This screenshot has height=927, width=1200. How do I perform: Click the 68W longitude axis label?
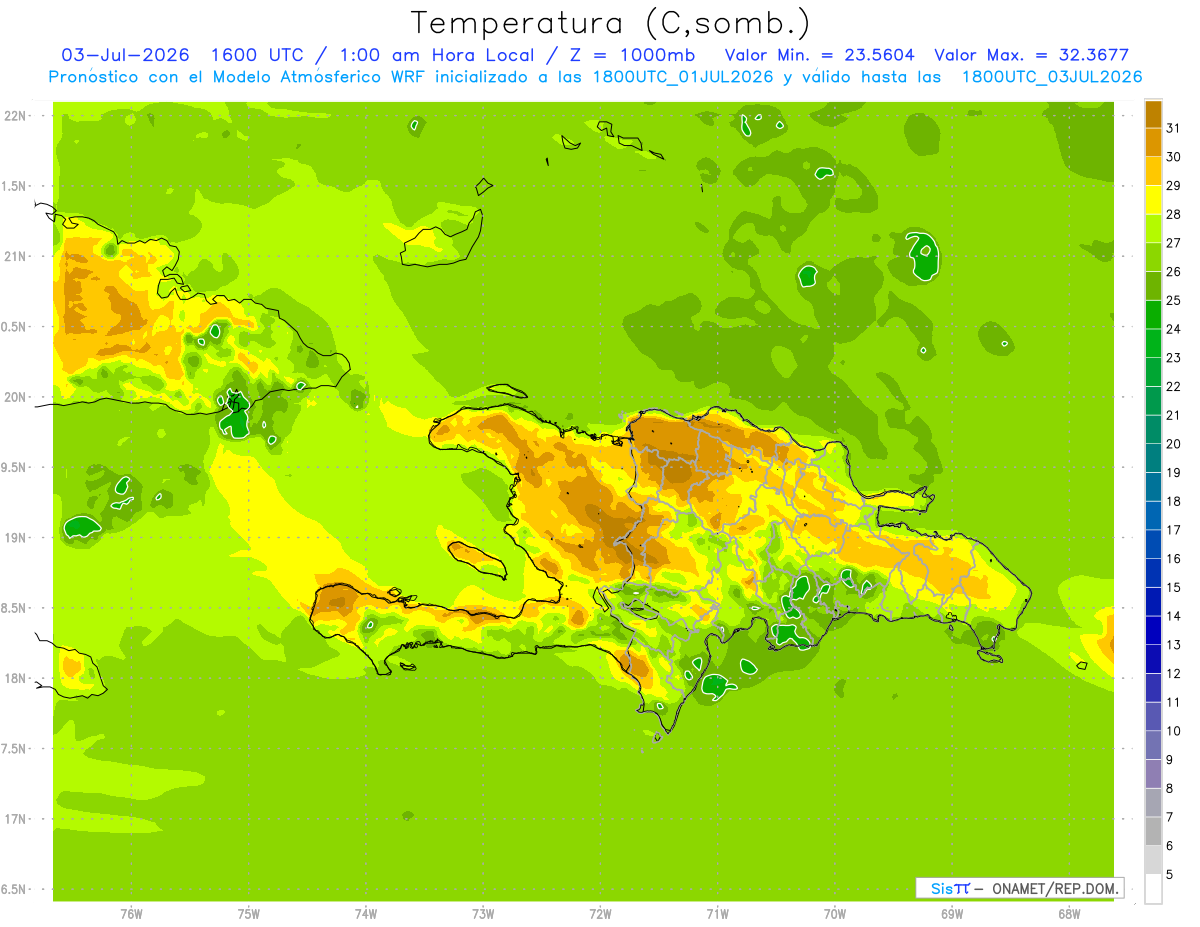1069,914
